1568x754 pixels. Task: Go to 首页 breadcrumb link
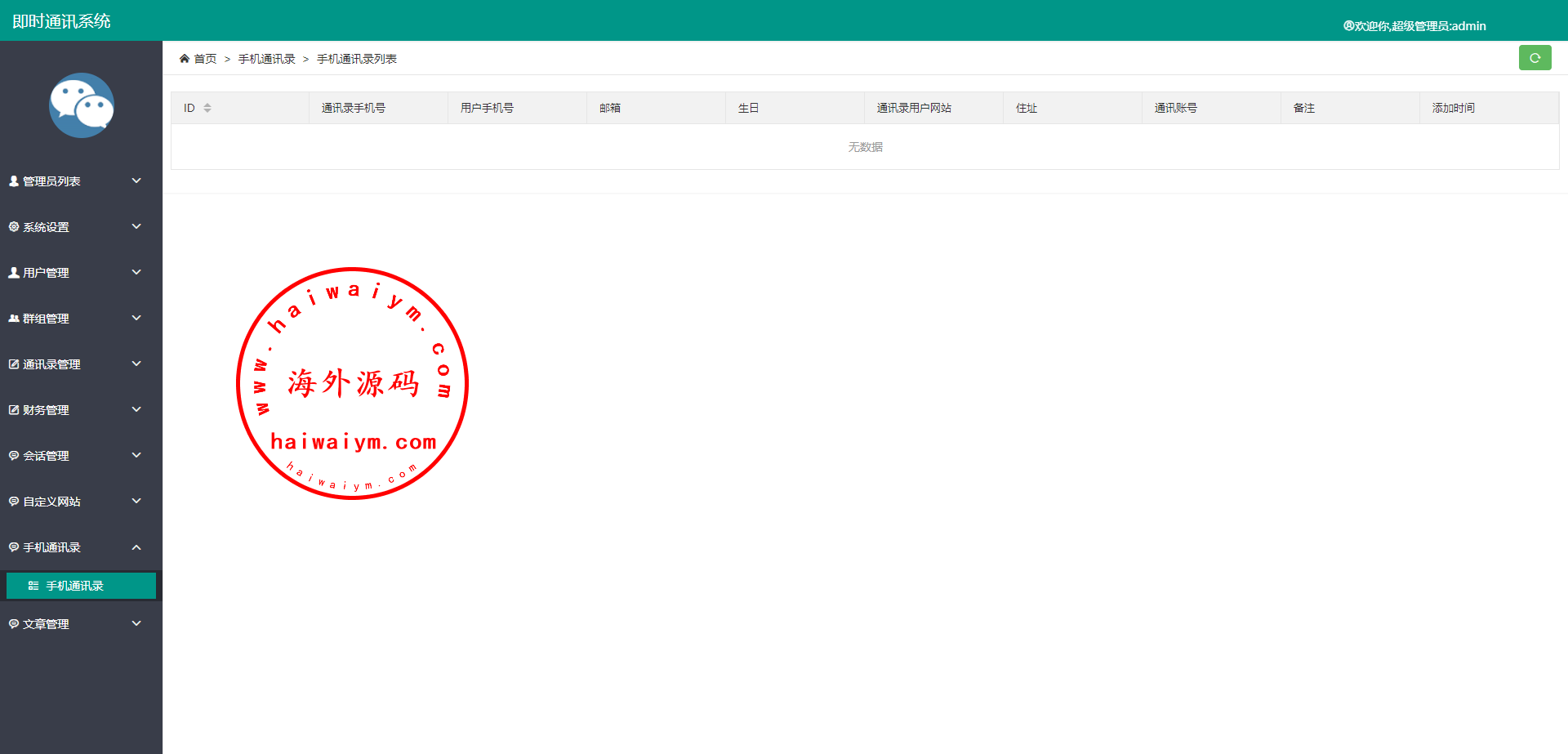coord(205,59)
